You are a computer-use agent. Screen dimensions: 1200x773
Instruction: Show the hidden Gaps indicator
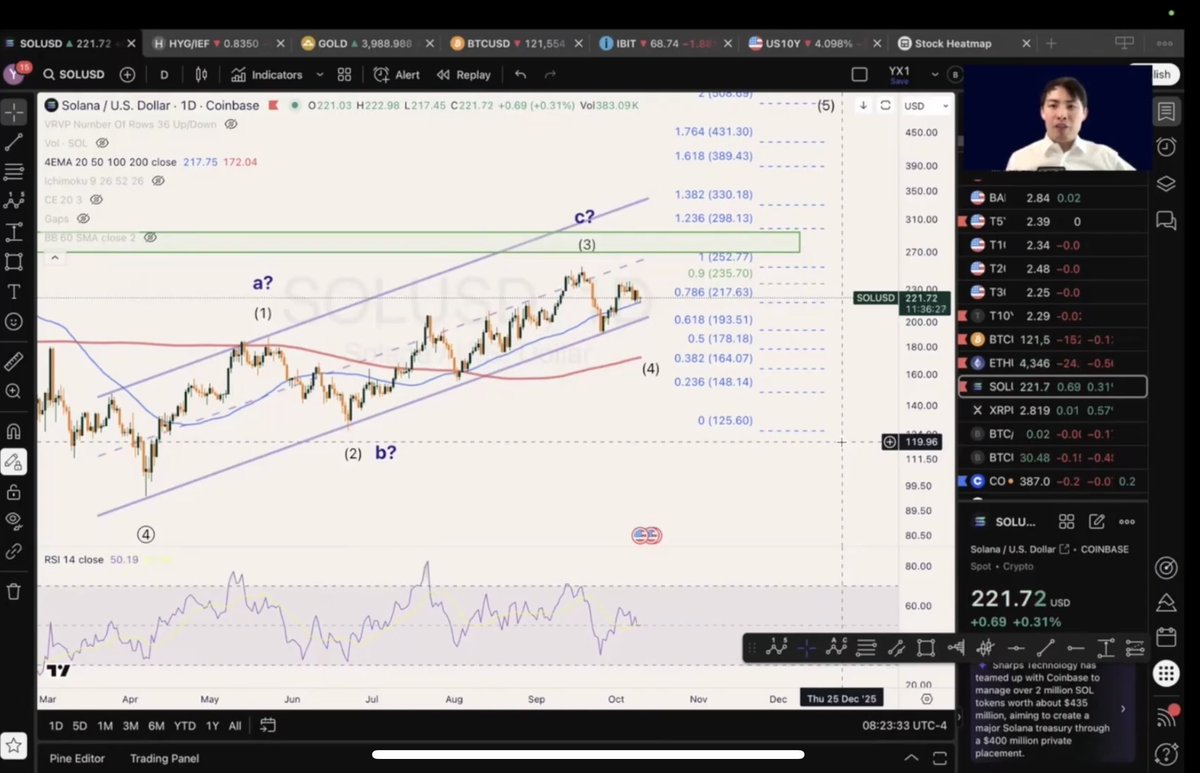click(x=84, y=218)
